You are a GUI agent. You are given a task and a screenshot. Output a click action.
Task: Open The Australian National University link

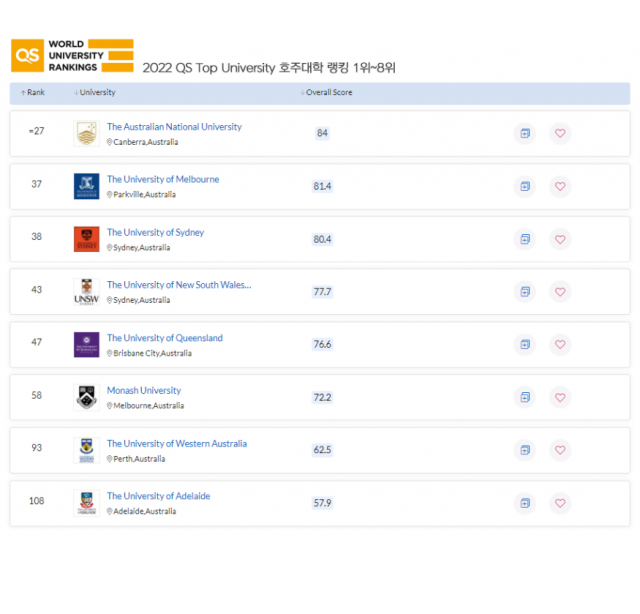point(174,127)
